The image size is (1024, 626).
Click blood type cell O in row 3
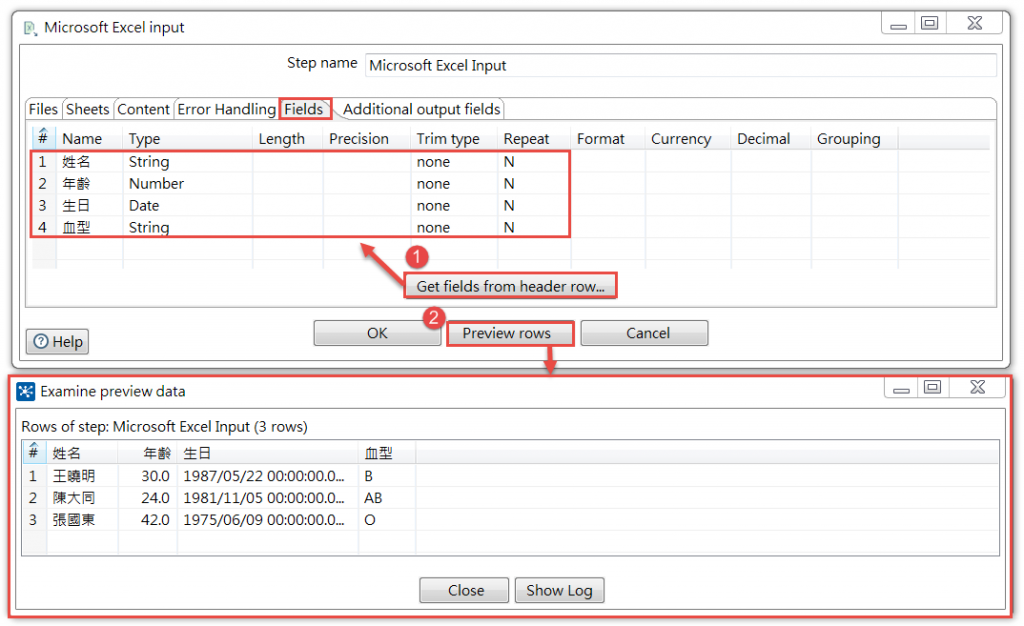[x=387, y=520]
